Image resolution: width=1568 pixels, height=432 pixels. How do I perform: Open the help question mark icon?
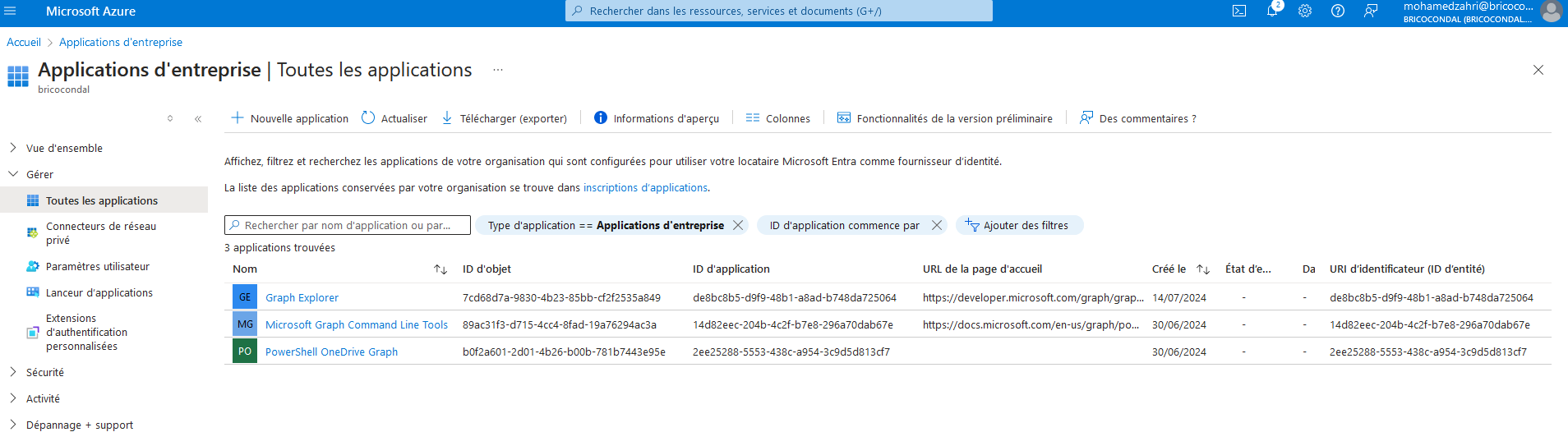1338,11
